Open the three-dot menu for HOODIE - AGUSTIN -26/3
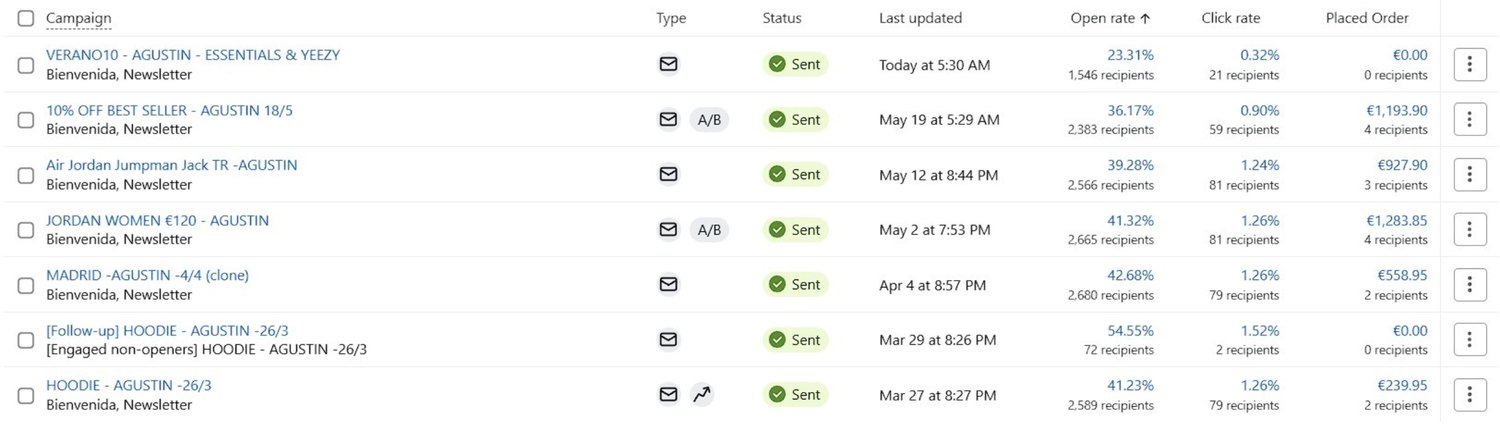The width and height of the screenshot is (1500, 429). 1469,395
